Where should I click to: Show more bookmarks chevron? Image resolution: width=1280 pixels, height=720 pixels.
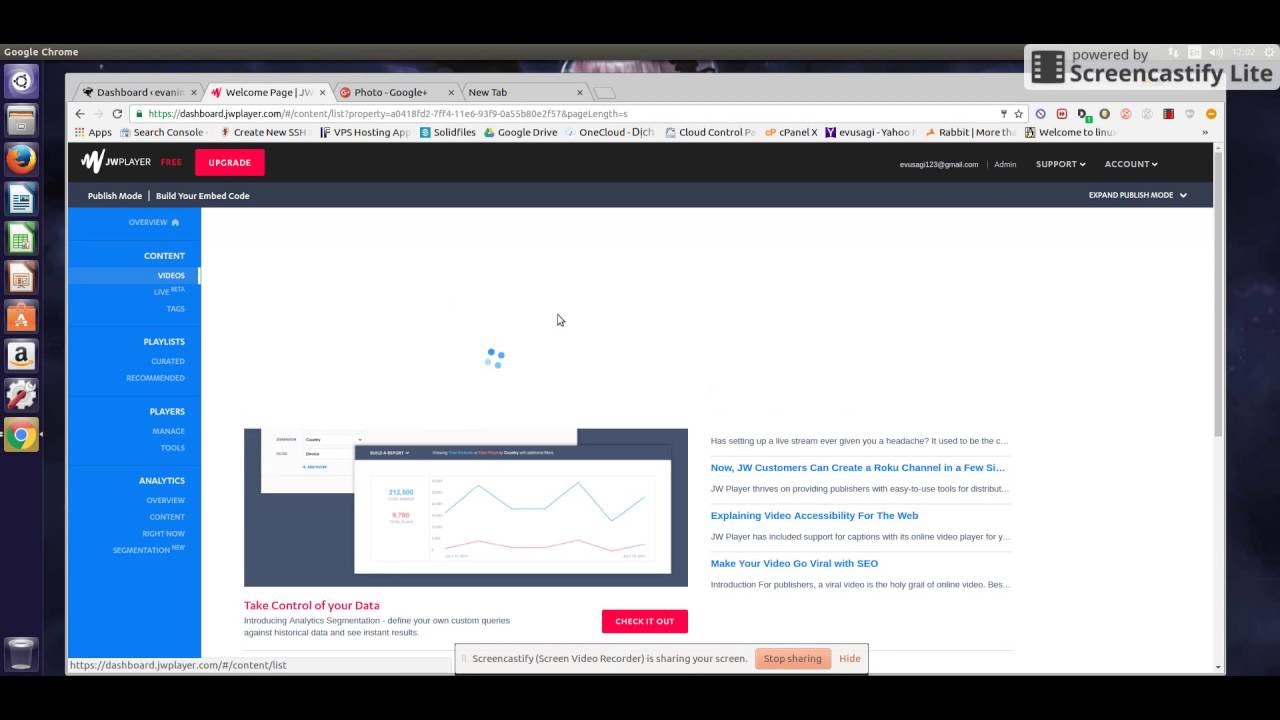(x=1205, y=132)
